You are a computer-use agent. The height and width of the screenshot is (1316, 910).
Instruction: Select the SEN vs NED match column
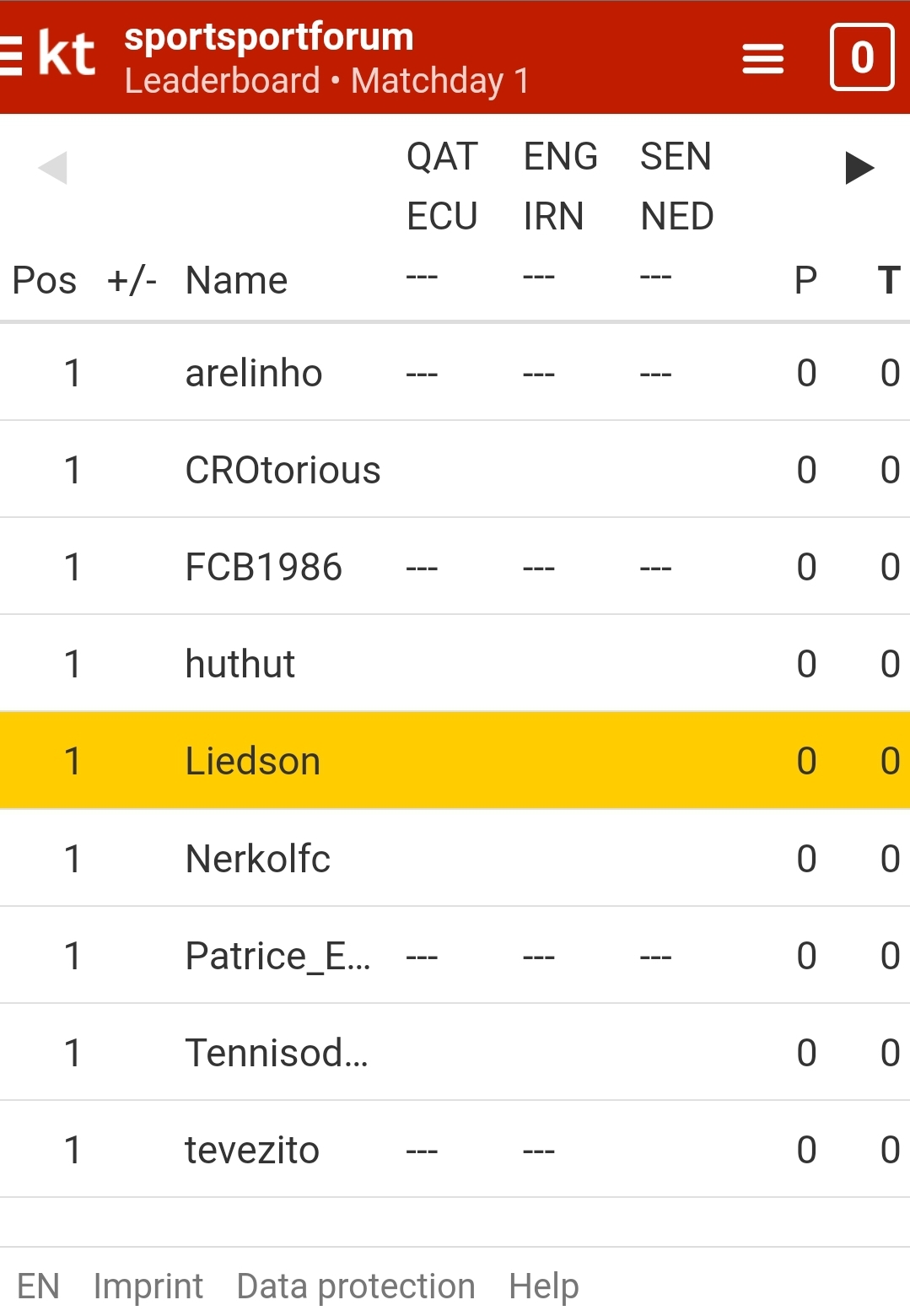click(x=676, y=186)
